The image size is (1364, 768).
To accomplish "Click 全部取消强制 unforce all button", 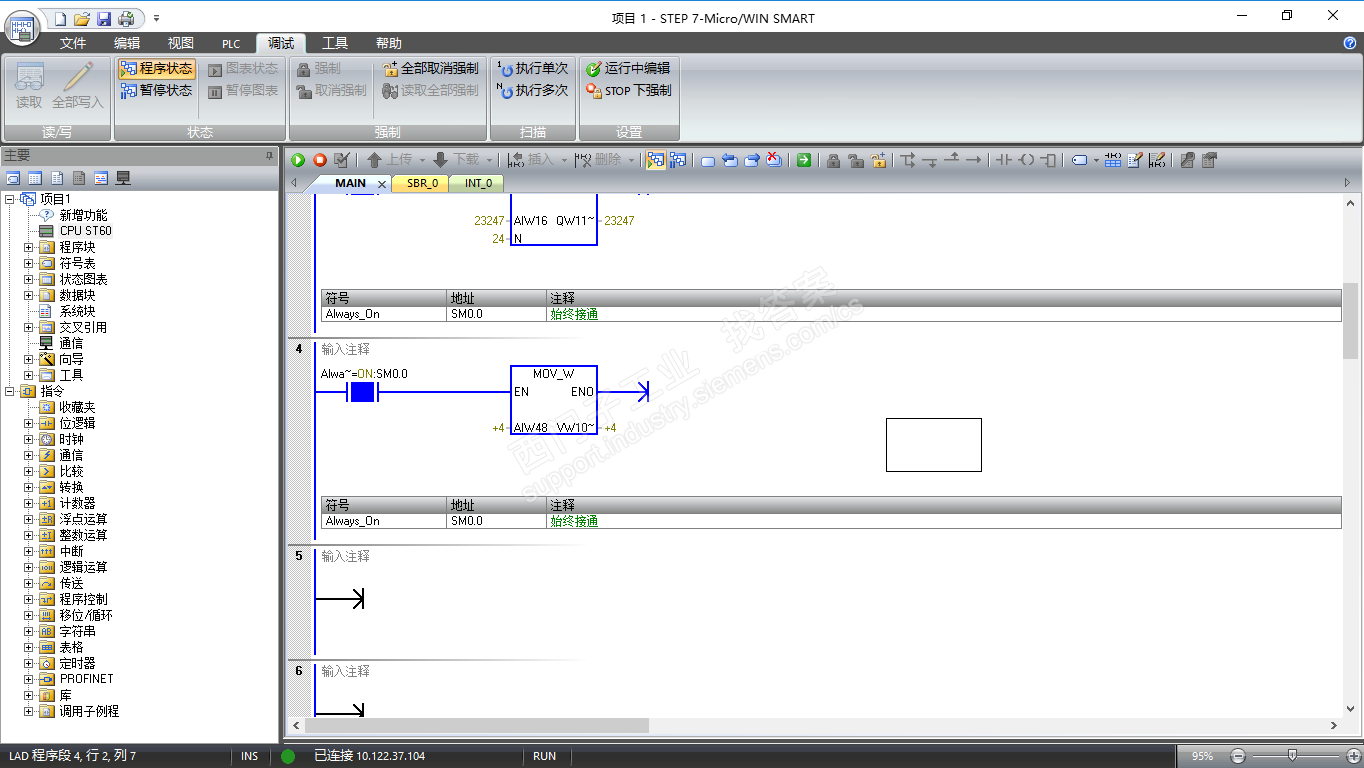I will 431,68.
